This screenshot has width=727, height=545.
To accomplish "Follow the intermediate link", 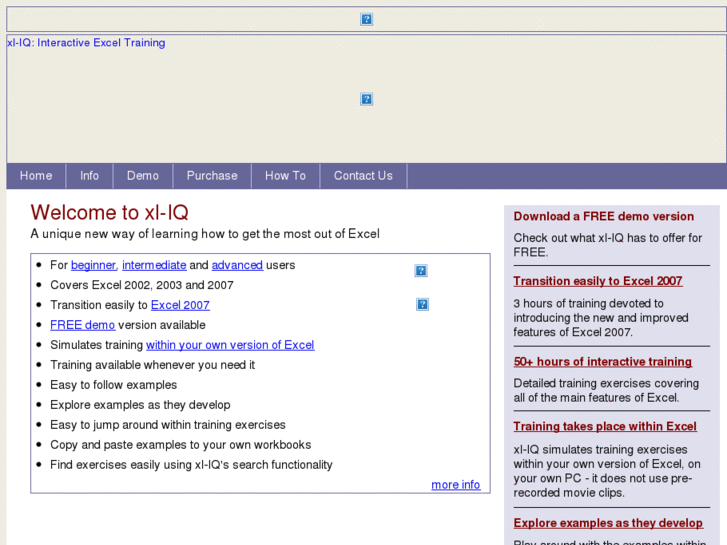I will pos(154,265).
